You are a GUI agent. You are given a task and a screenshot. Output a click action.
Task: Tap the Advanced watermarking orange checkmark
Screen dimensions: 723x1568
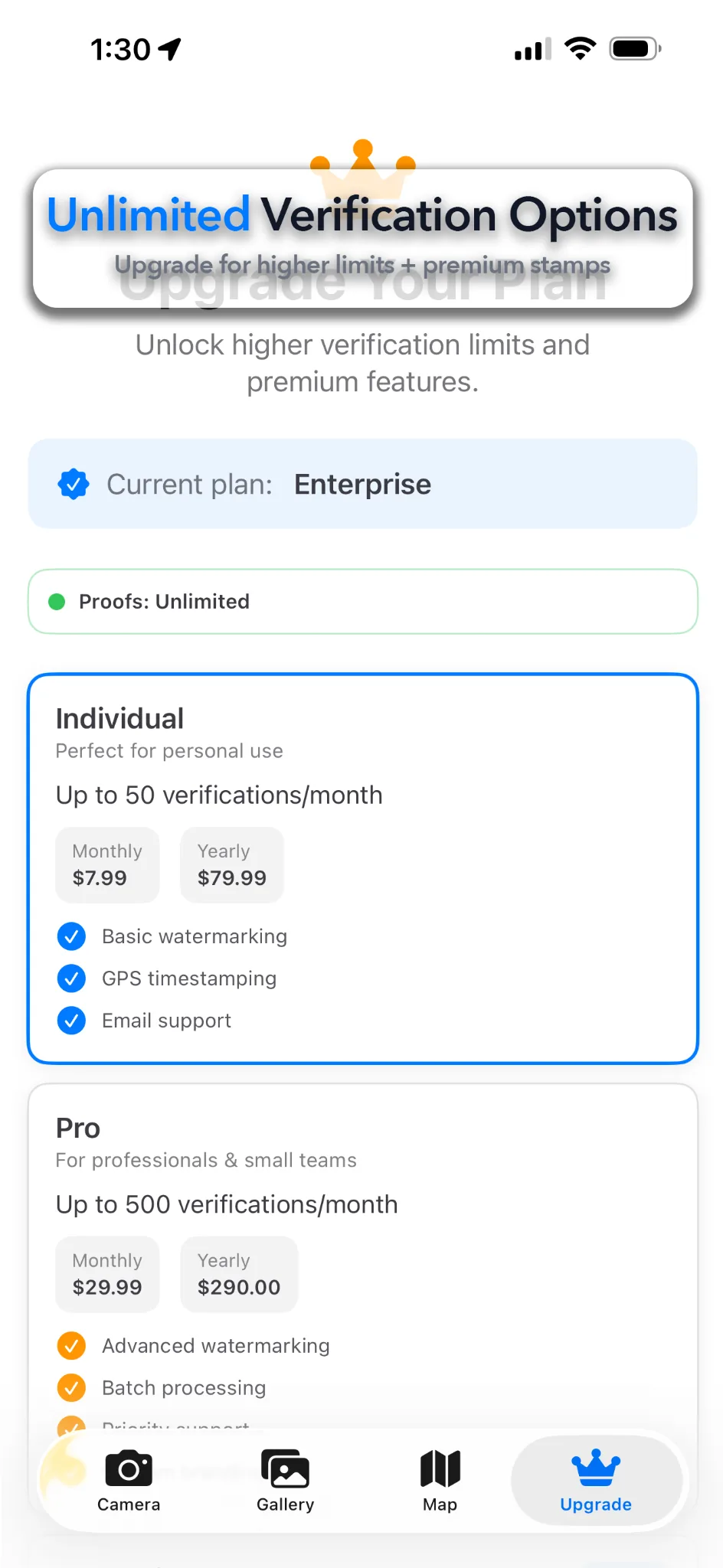click(71, 1345)
